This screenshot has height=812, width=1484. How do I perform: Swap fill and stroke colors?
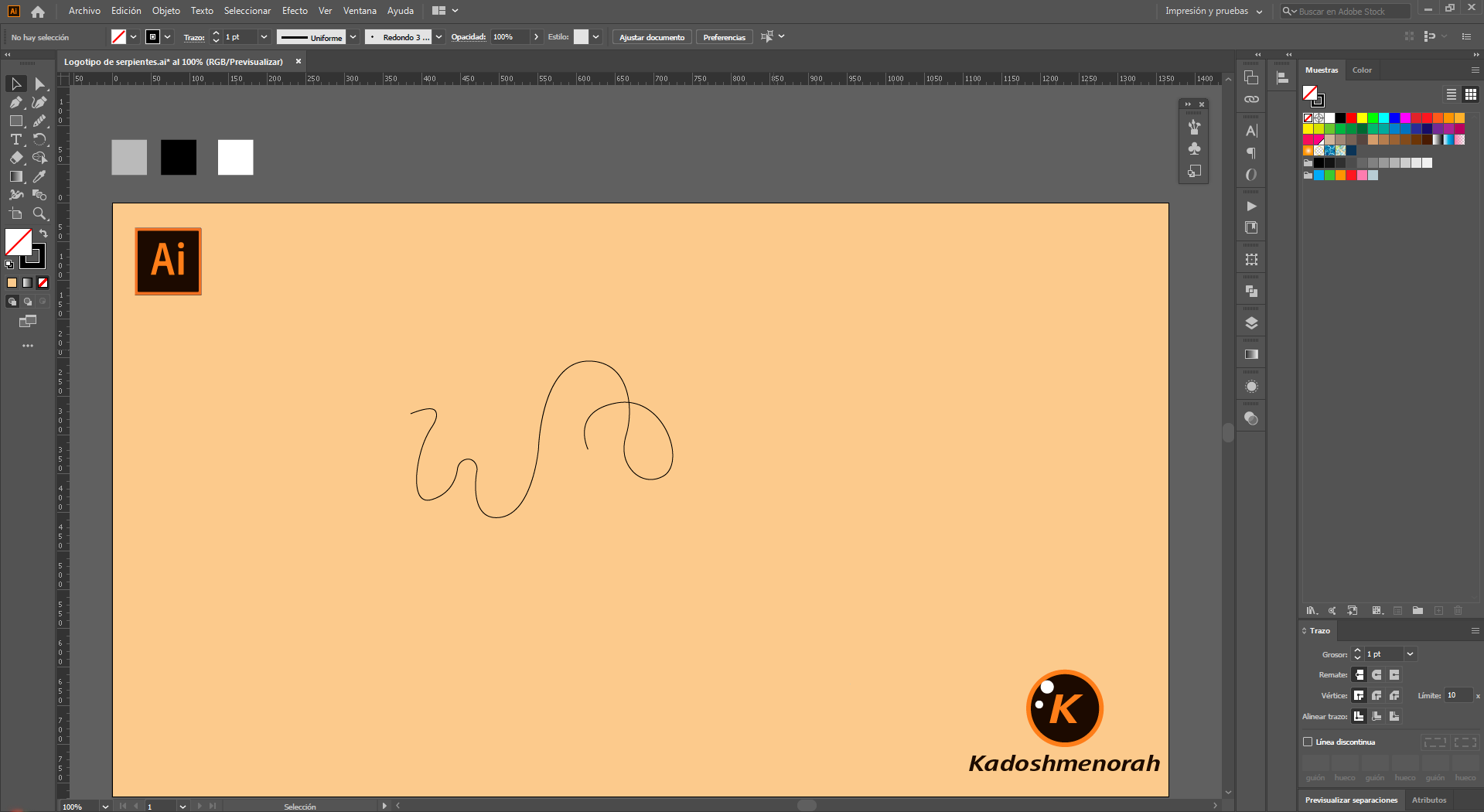(43, 233)
